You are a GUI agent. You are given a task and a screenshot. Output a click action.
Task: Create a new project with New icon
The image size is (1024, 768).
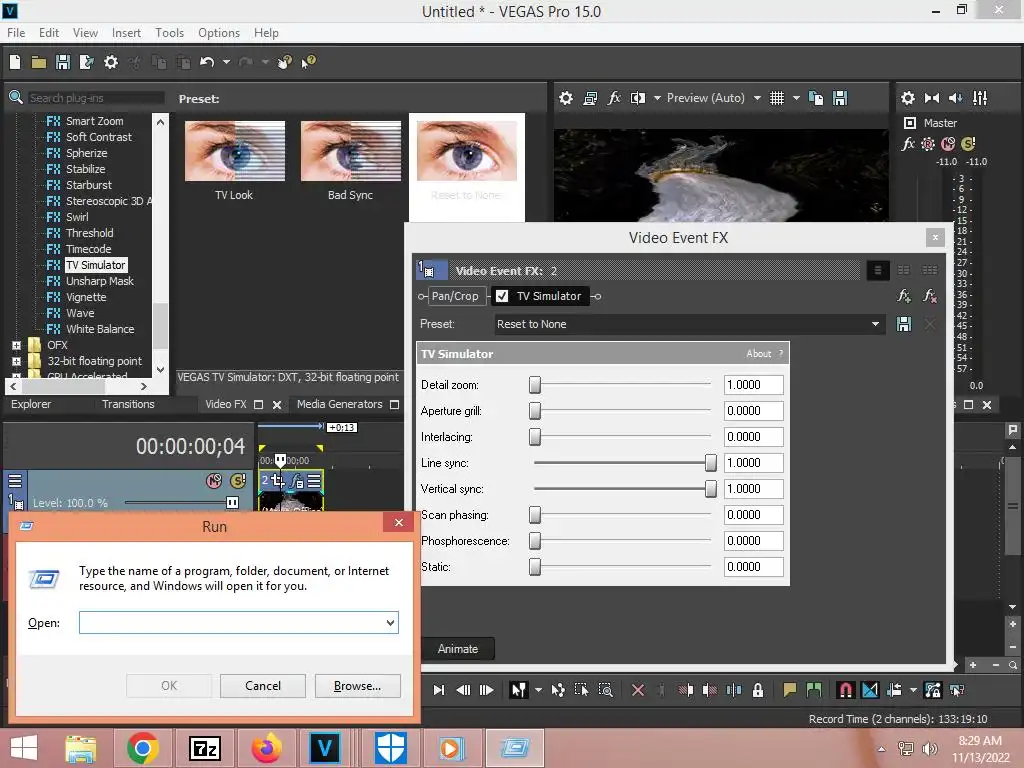(x=14, y=62)
